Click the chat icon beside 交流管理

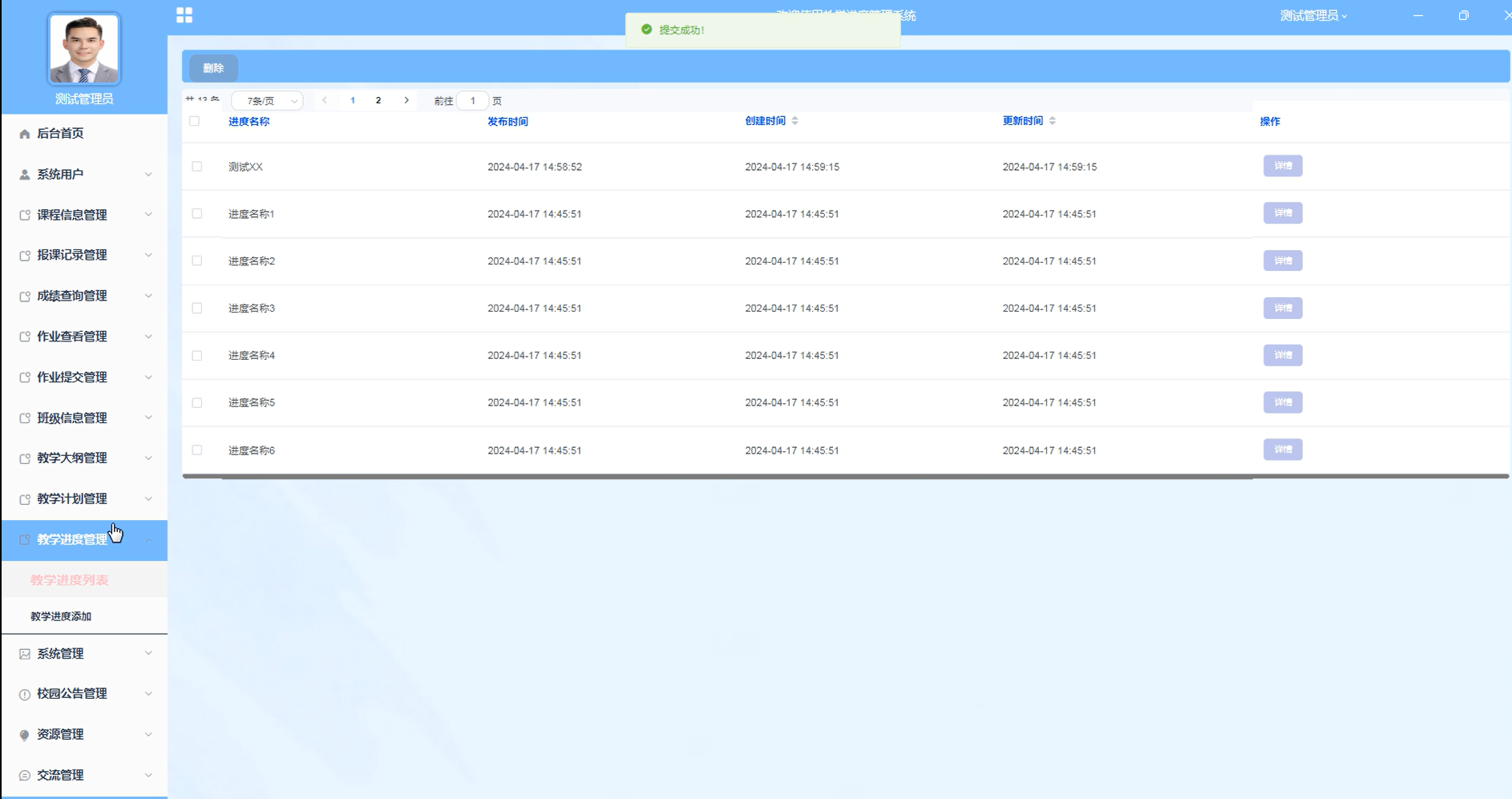[x=25, y=775]
